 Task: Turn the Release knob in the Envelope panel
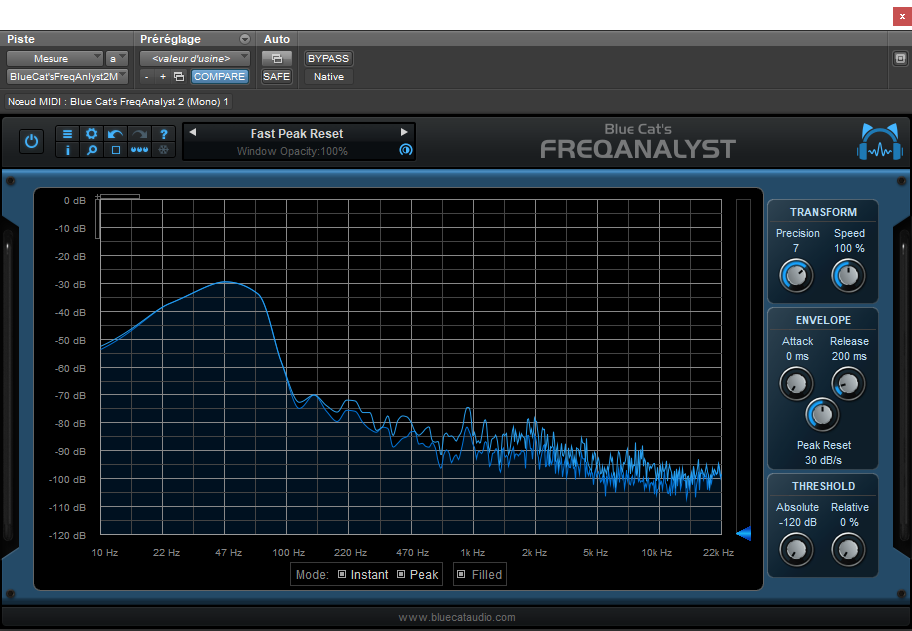[848, 383]
